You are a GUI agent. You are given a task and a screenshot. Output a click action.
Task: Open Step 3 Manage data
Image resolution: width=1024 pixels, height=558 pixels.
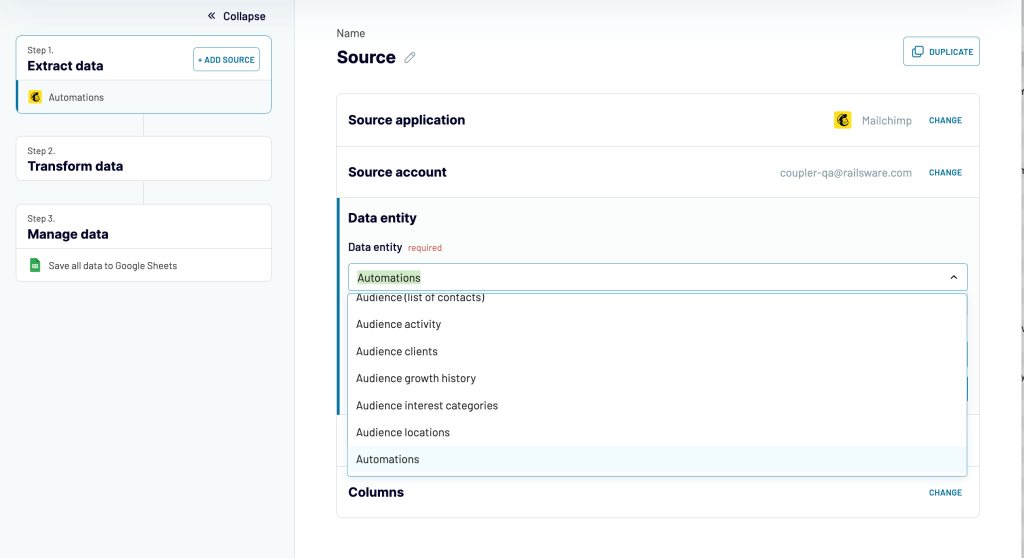144,227
